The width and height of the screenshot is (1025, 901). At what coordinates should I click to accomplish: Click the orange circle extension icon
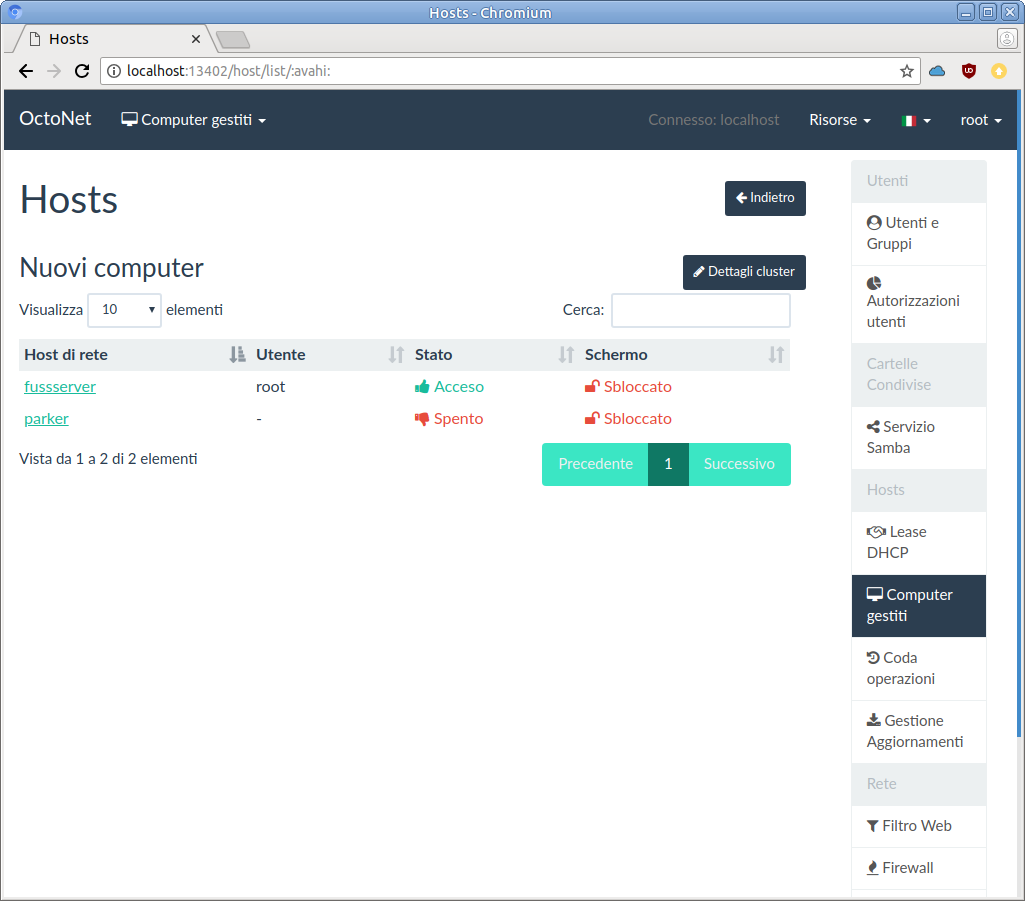999,71
